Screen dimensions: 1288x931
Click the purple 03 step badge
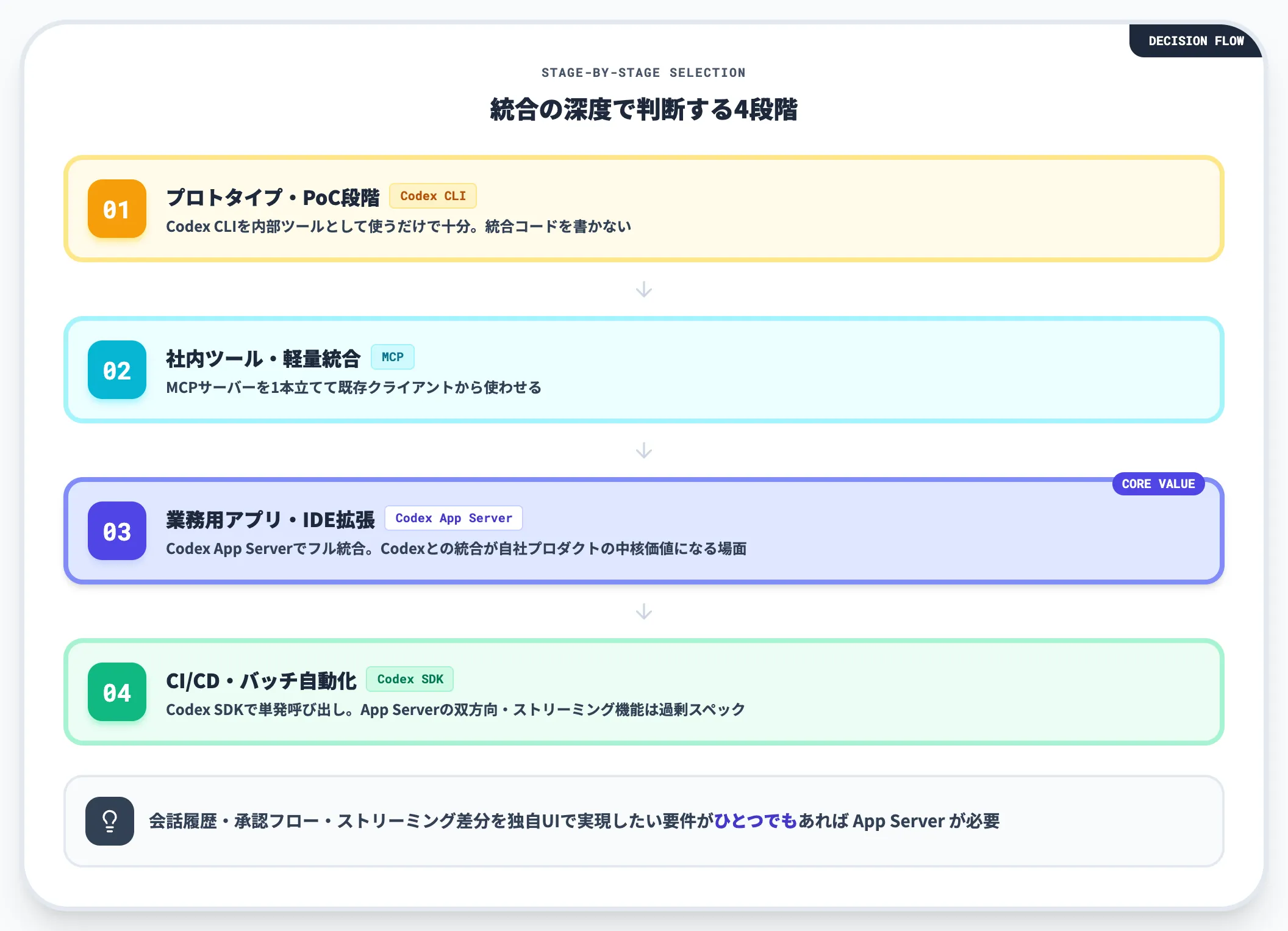point(117,531)
